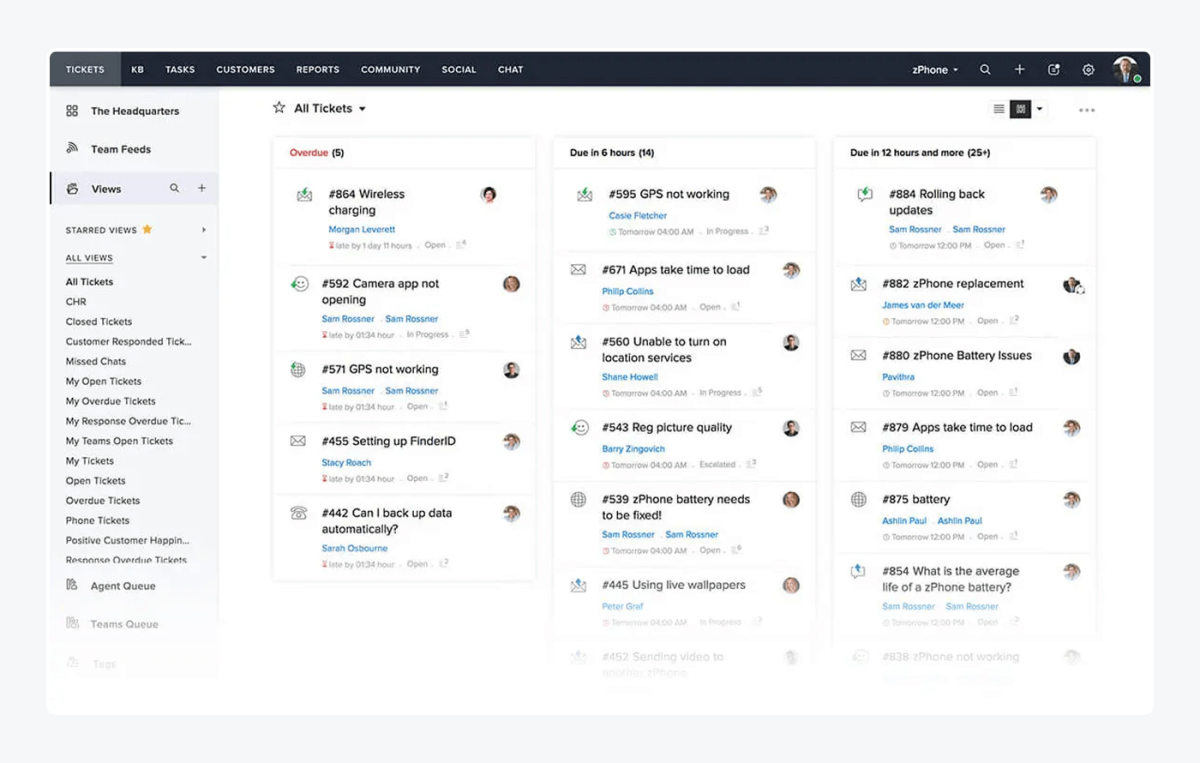
Task: Switch to the REPORTS tab
Action: 317,69
